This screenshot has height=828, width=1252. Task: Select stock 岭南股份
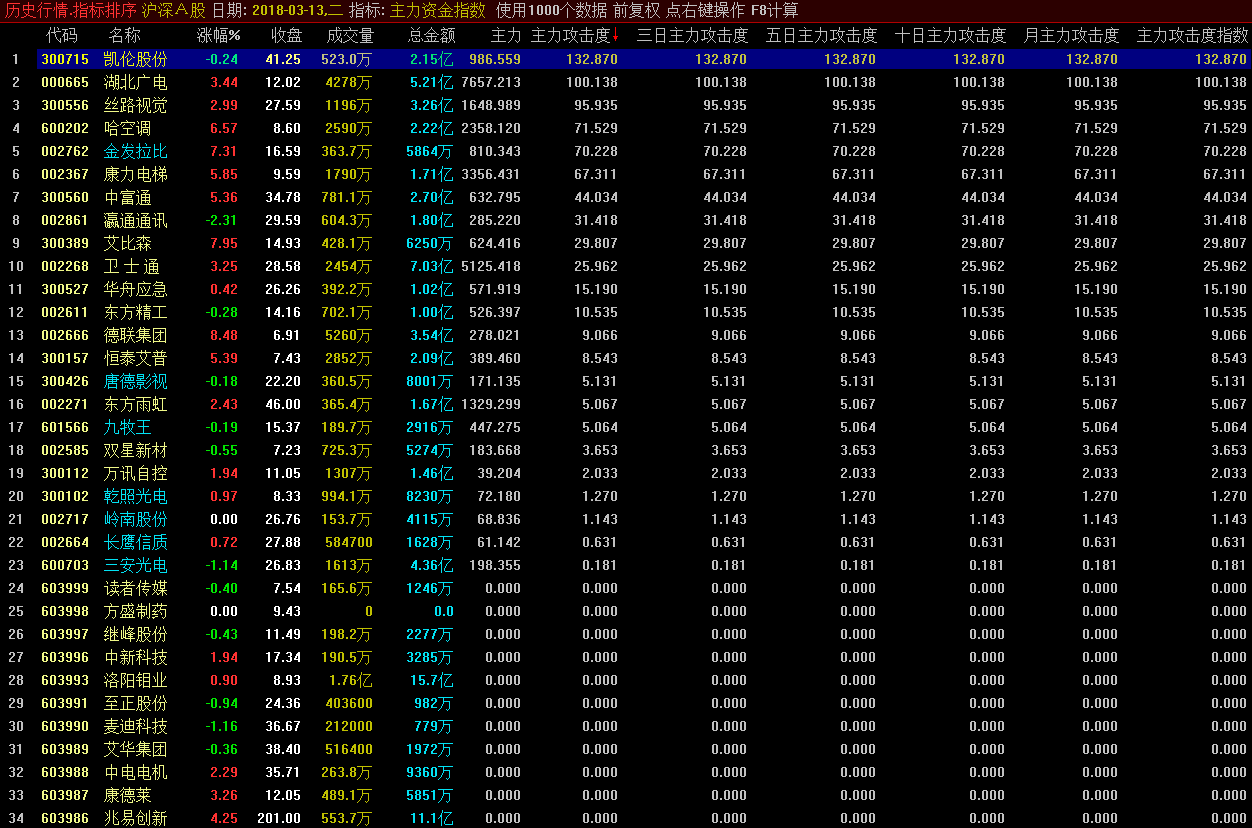(x=136, y=519)
